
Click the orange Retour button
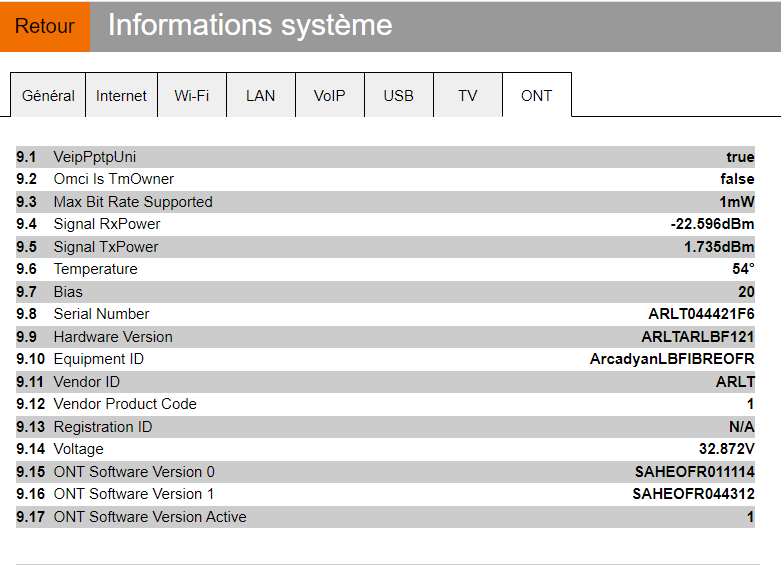[45, 26]
